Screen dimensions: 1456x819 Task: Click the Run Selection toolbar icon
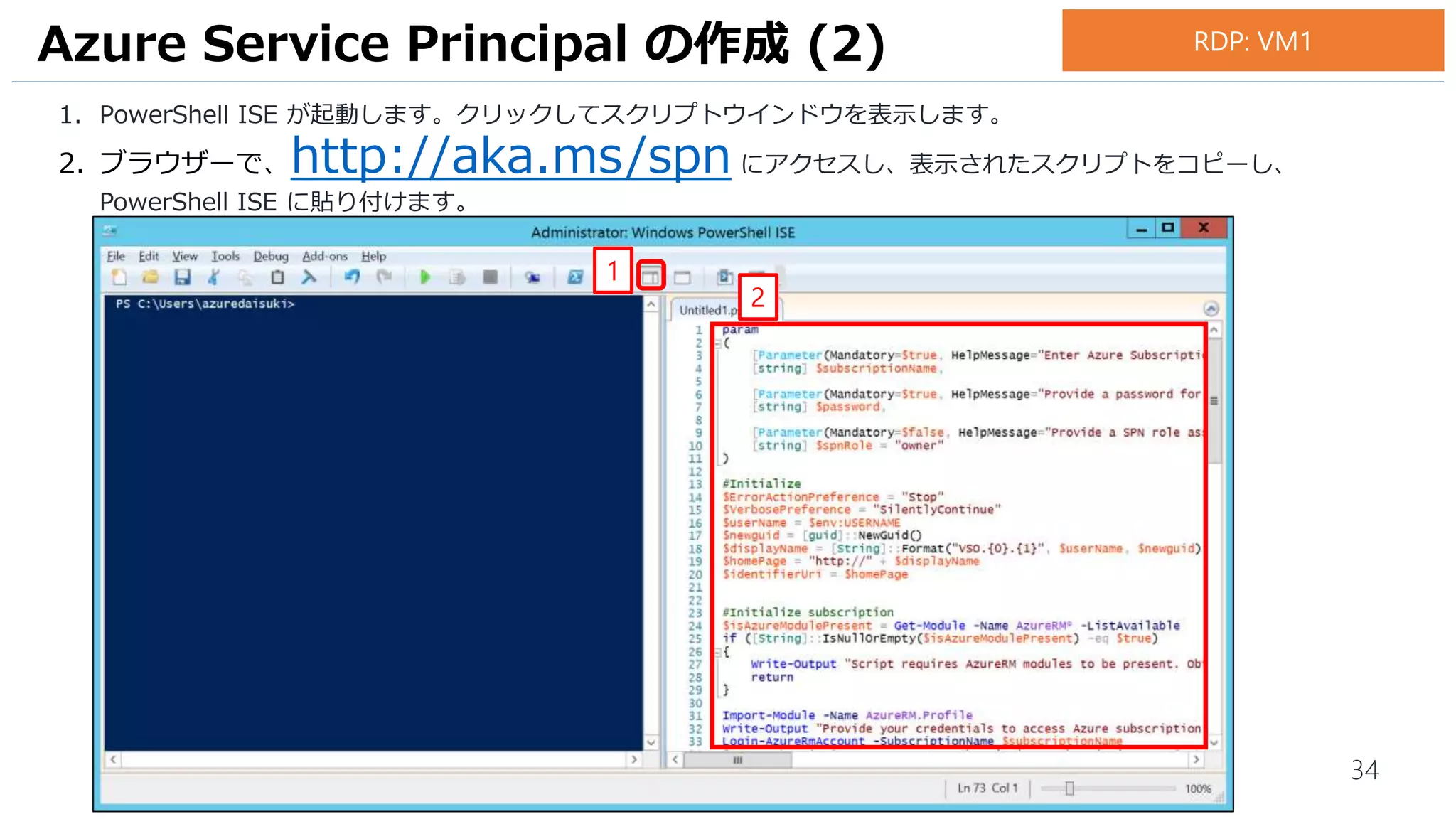[457, 277]
